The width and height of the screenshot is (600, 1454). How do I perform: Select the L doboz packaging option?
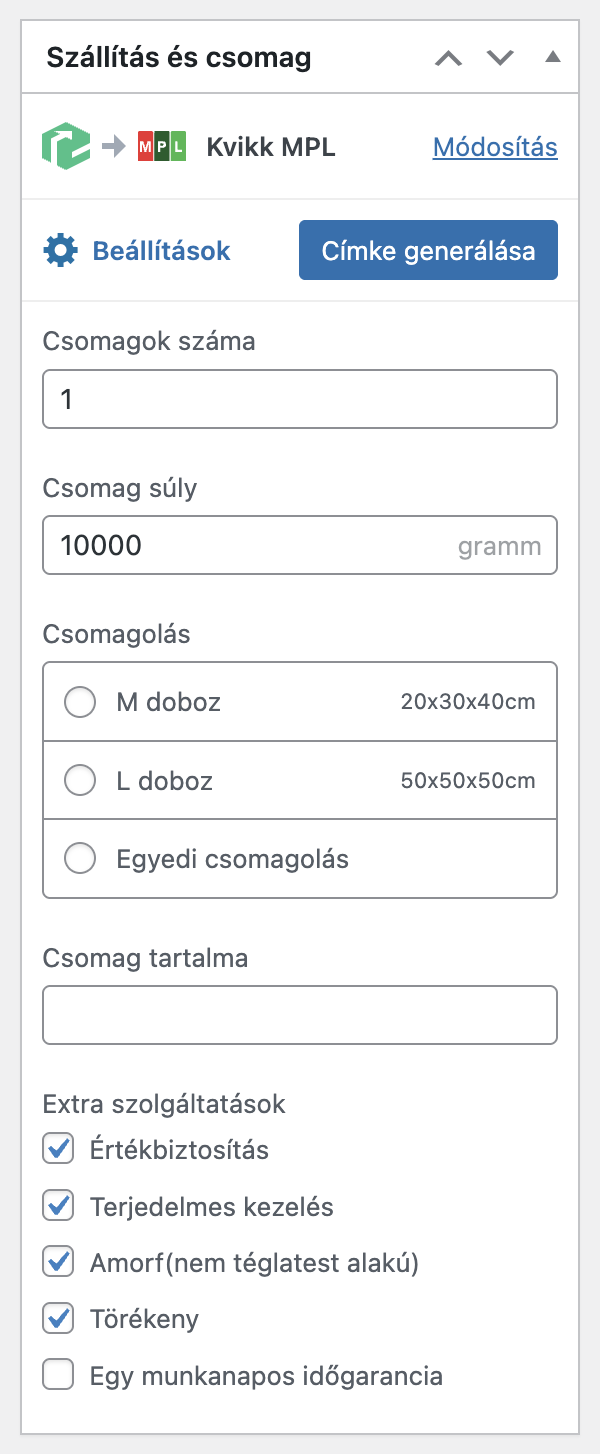click(79, 780)
